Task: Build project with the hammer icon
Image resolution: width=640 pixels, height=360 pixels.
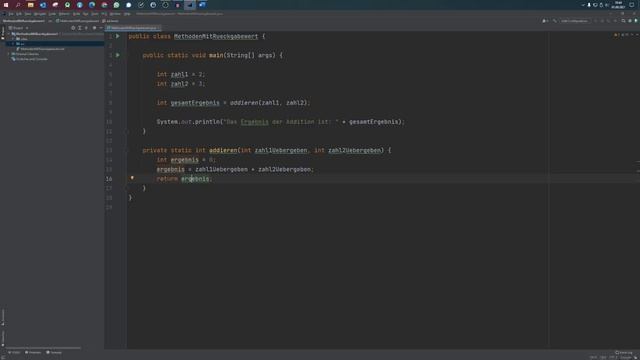Action: point(554,21)
